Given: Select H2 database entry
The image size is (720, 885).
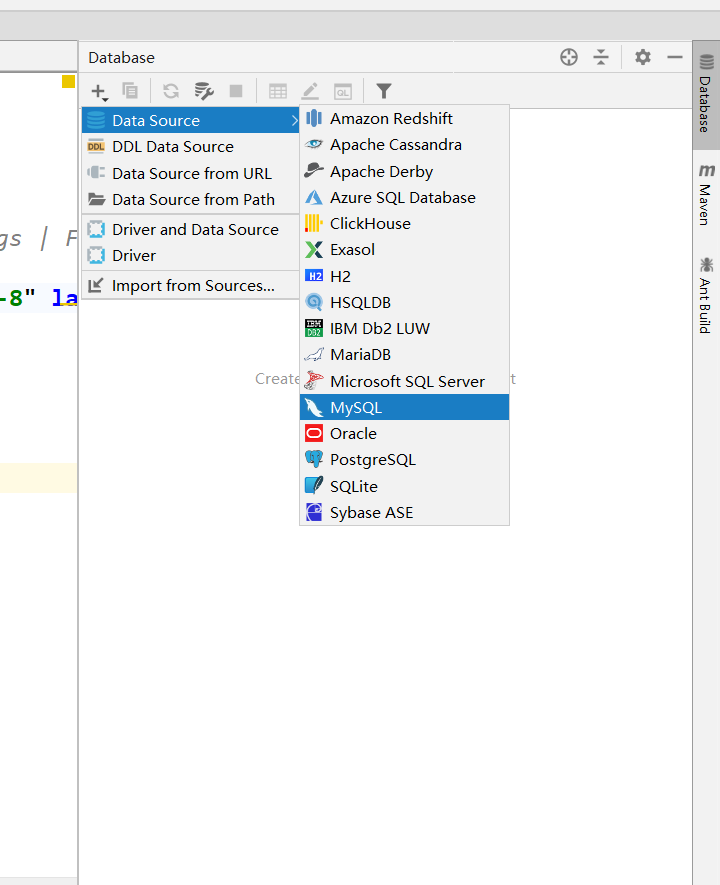Looking at the screenshot, I should click(x=404, y=276).
